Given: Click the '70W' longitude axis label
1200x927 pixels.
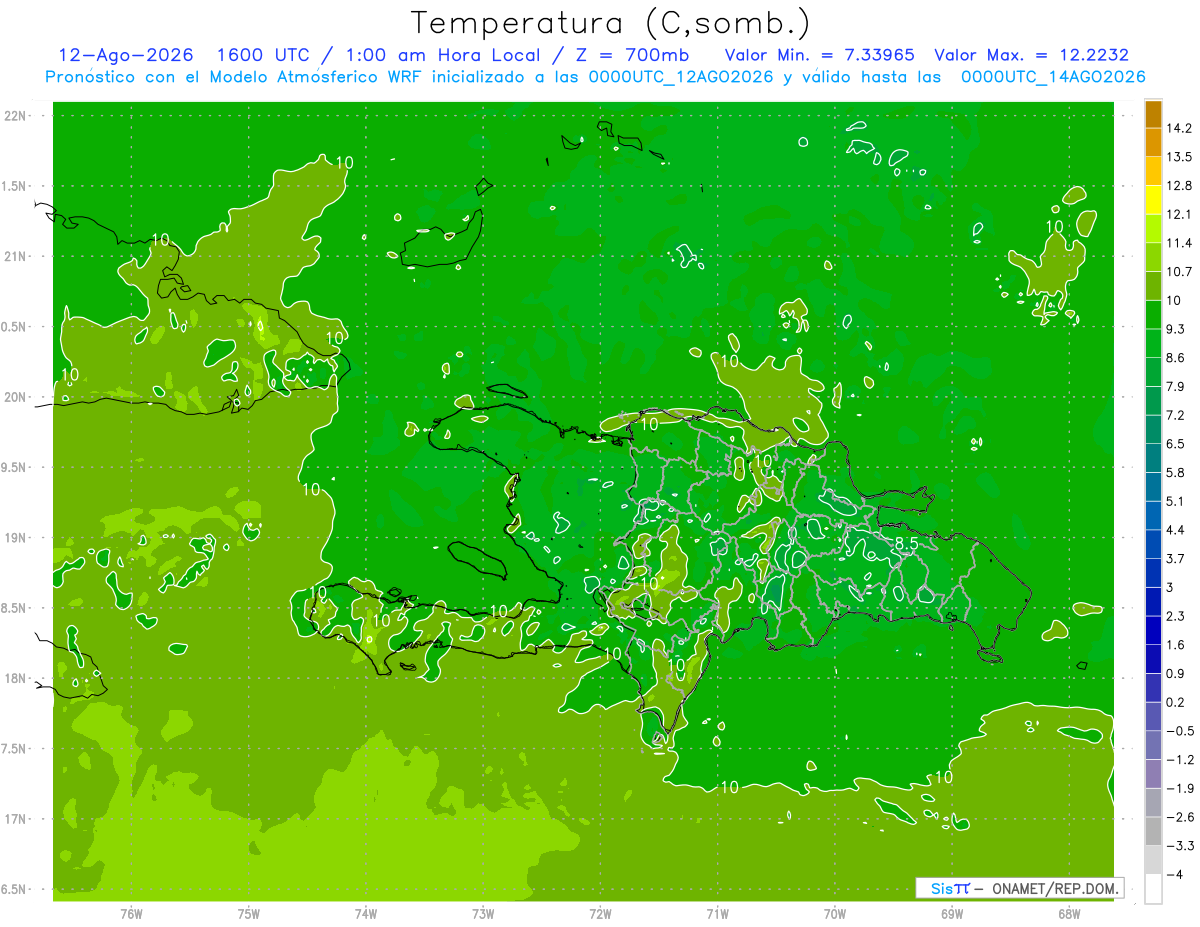Looking at the screenshot, I should 835,913.
